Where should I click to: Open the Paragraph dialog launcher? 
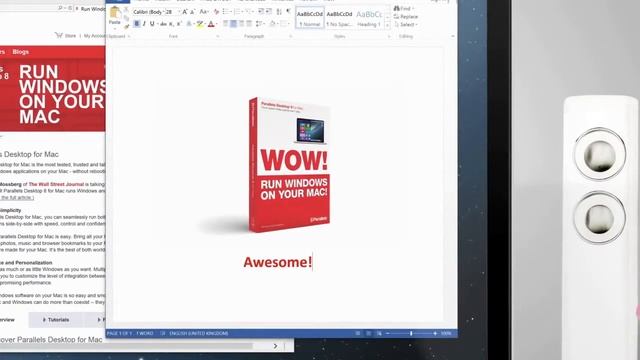291,36
